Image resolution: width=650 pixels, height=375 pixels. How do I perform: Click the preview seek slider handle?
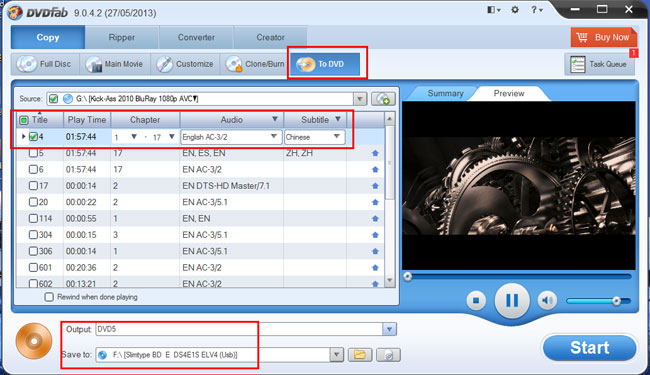pos(408,276)
